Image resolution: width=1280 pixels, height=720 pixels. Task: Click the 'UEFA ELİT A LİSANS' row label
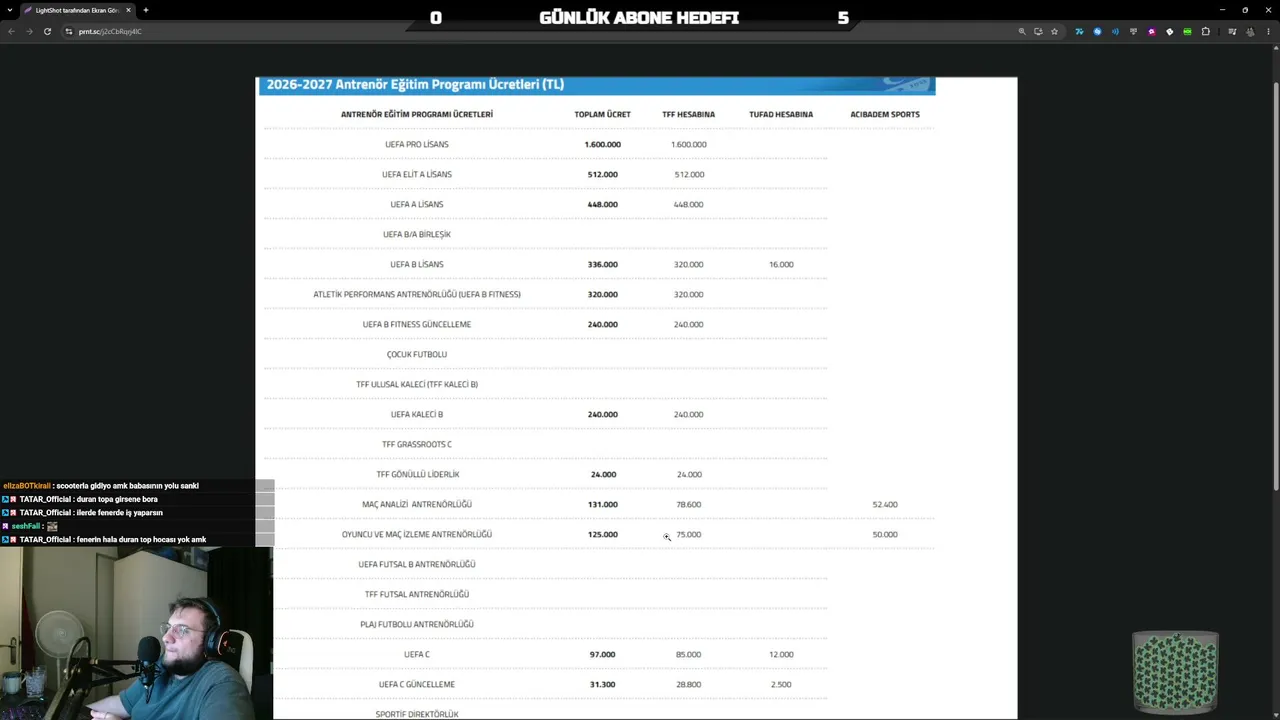pyautogui.click(x=417, y=174)
